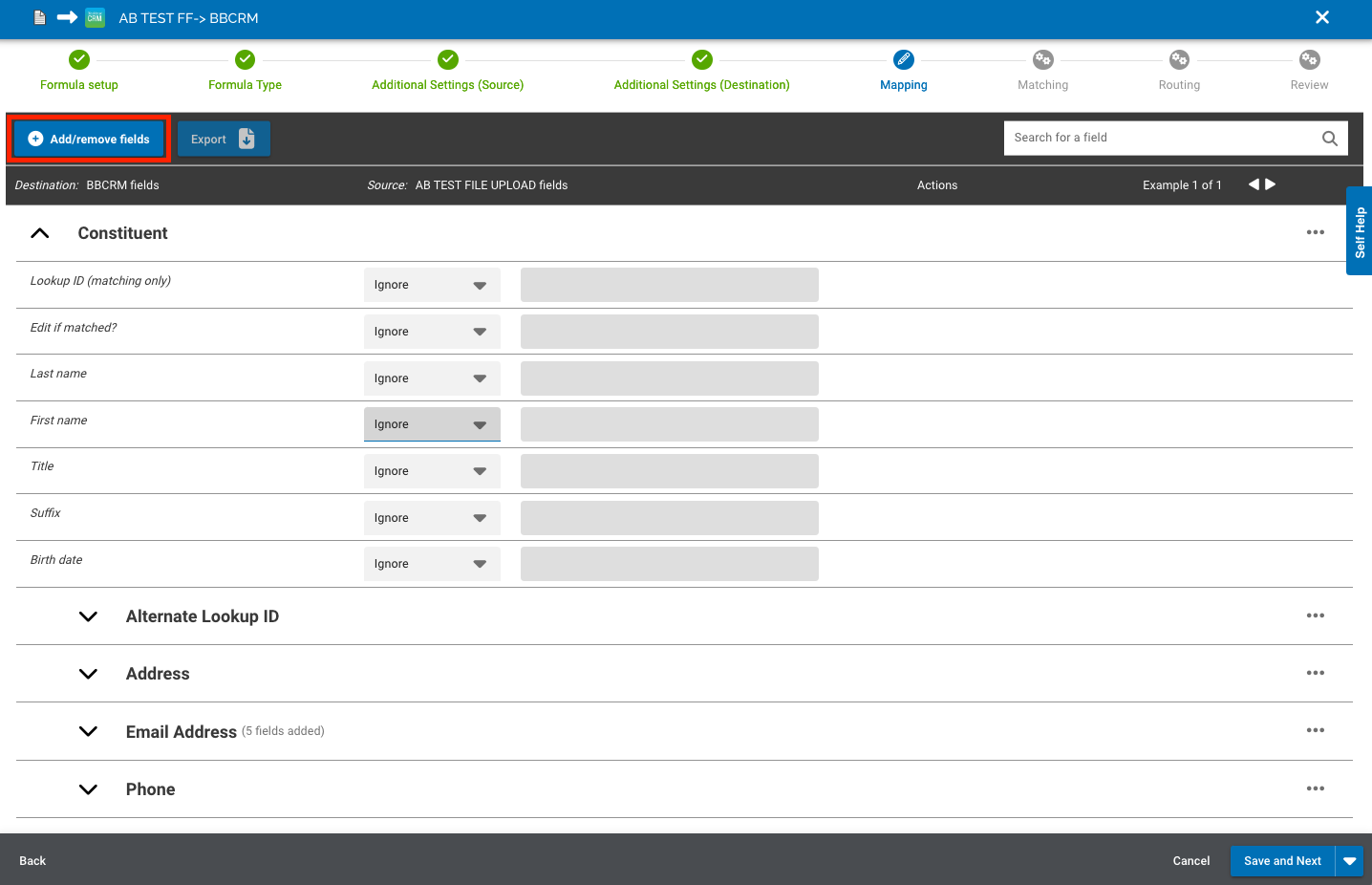Show previous example with left arrow
The height and width of the screenshot is (885, 1372).
coord(1254,184)
